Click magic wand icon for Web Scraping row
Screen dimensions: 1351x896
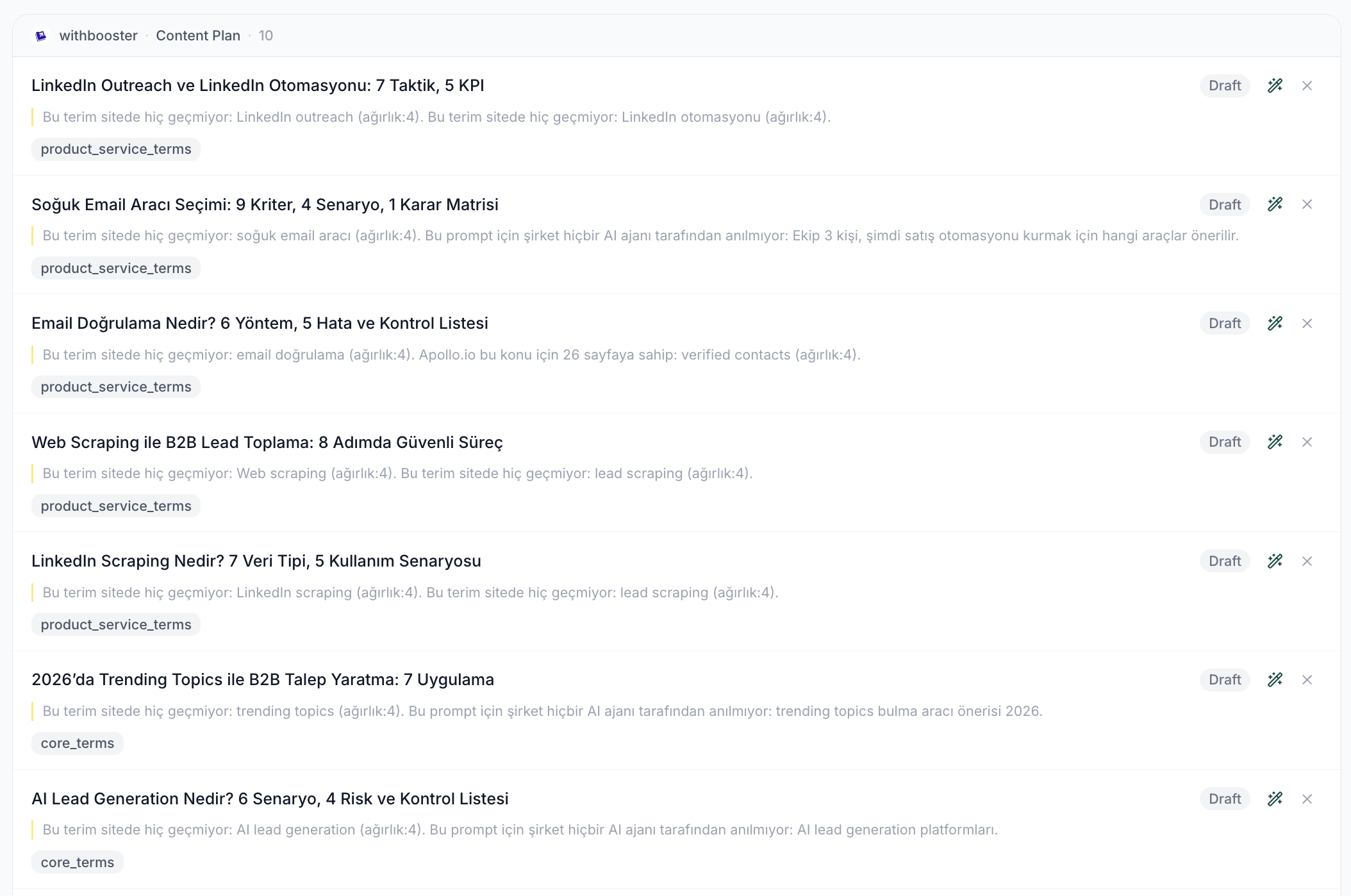point(1275,442)
